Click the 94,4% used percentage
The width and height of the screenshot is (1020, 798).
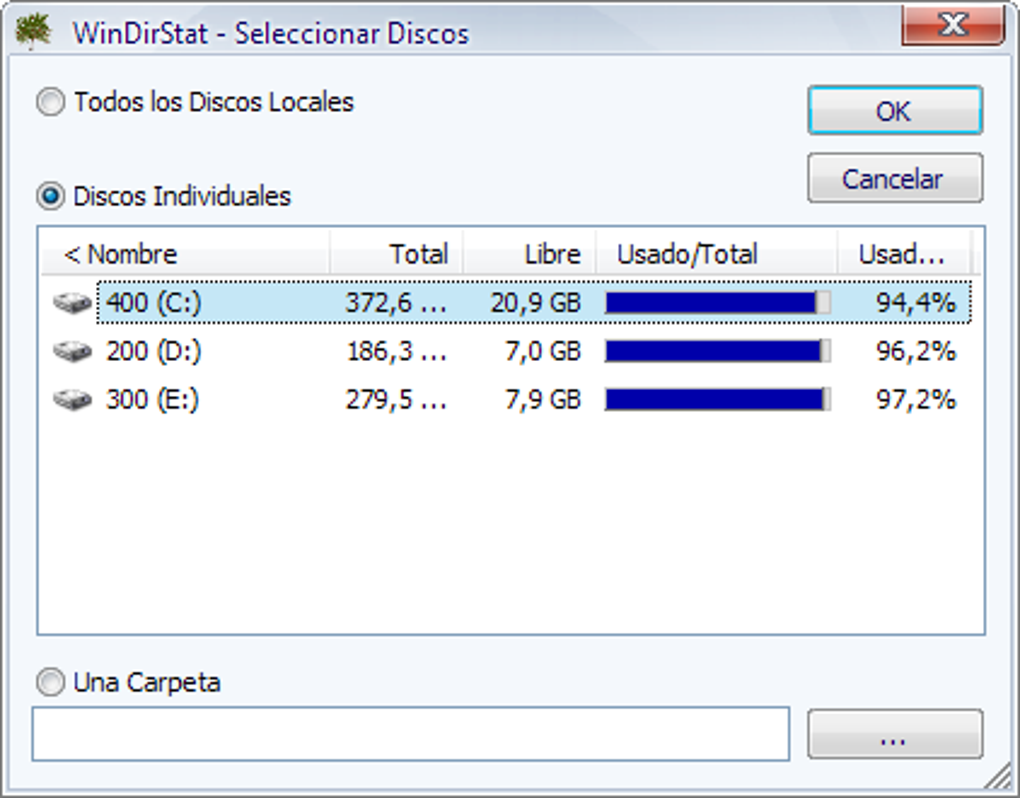(x=916, y=302)
